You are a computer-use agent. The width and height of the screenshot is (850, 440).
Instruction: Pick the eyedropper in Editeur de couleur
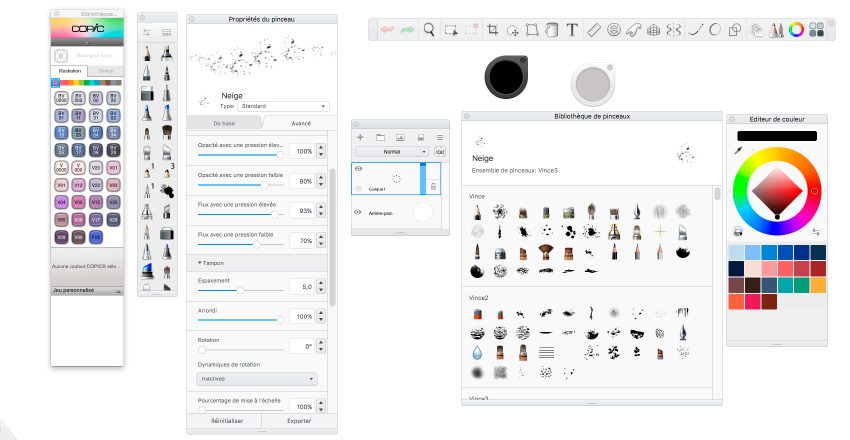click(x=738, y=150)
